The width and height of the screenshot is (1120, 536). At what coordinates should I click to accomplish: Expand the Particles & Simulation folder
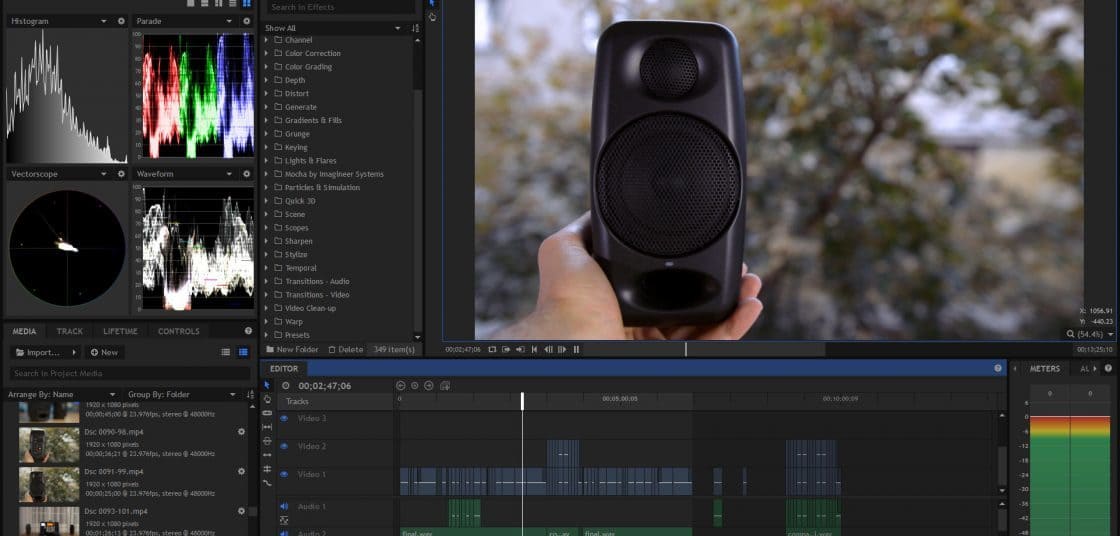click(266, 187)
